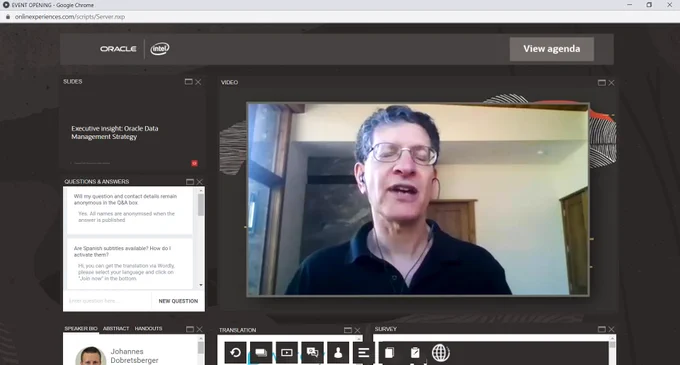Click the Speaker Bio panel scrollbar

point(201,349)
